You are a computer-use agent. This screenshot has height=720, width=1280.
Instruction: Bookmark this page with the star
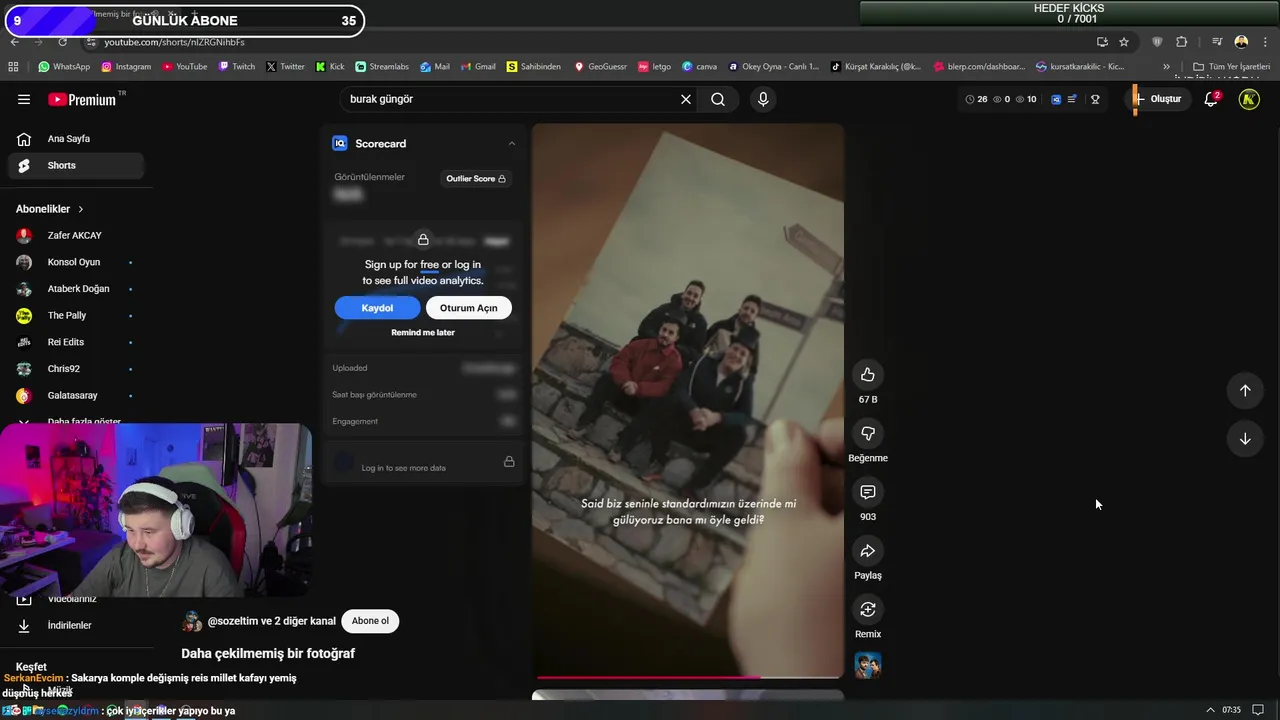(1124, 42)
